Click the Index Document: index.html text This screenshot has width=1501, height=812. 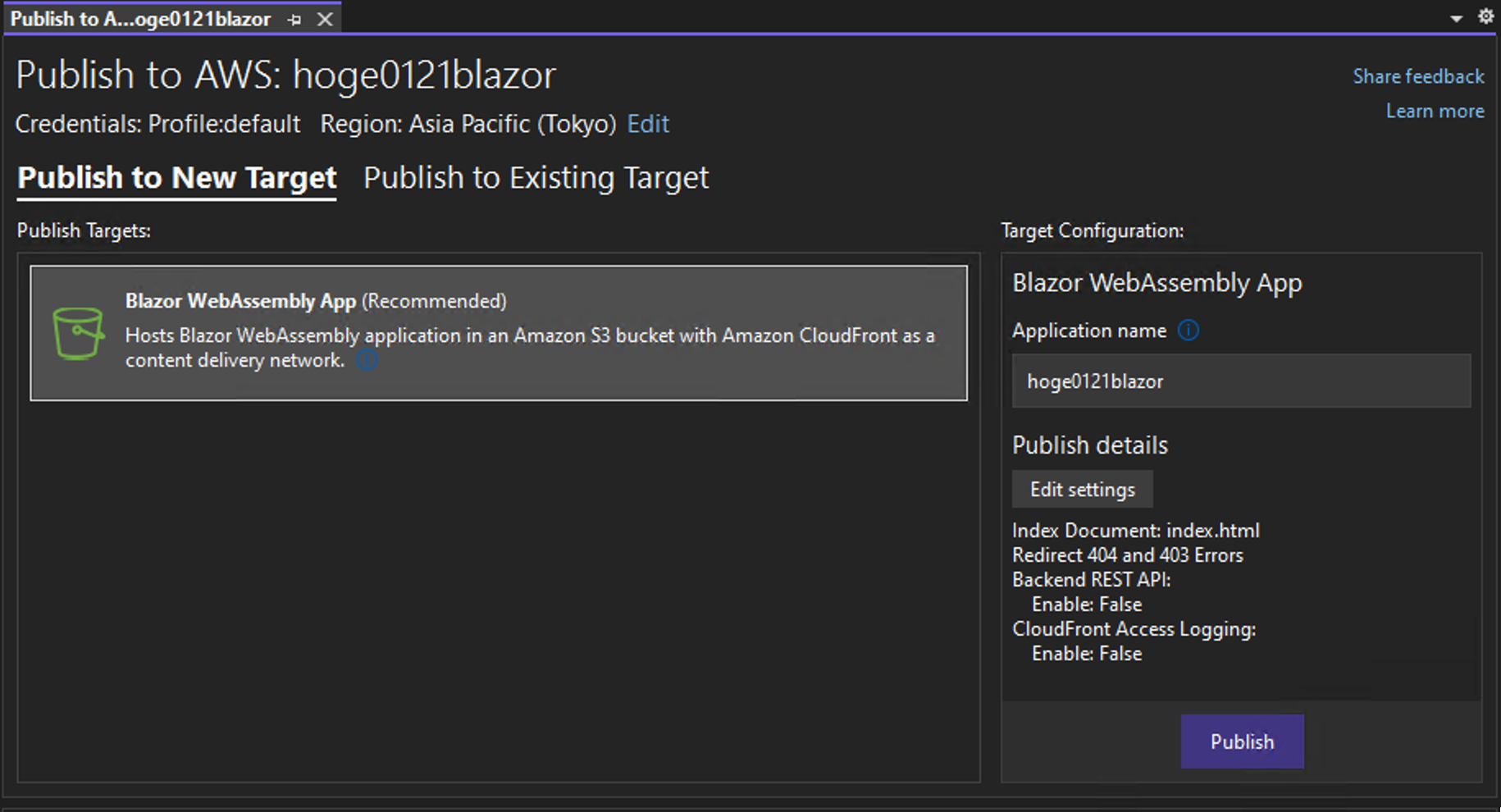tap(1135, 531)
